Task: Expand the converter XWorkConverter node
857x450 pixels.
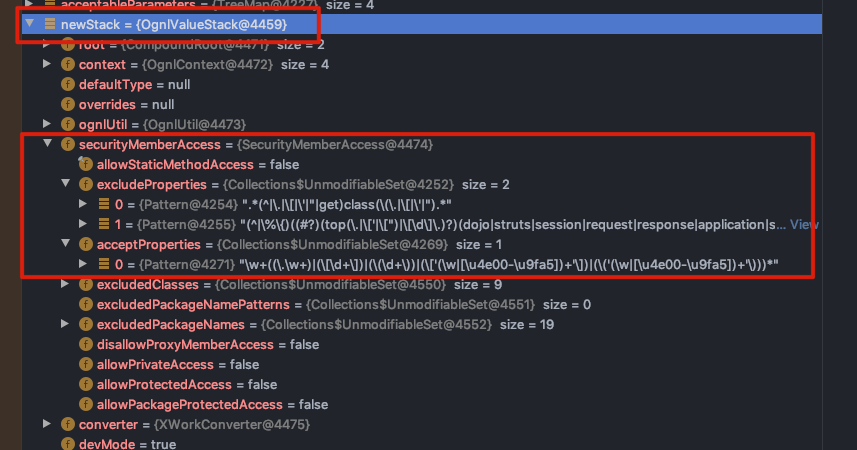Action: point(47,424)
